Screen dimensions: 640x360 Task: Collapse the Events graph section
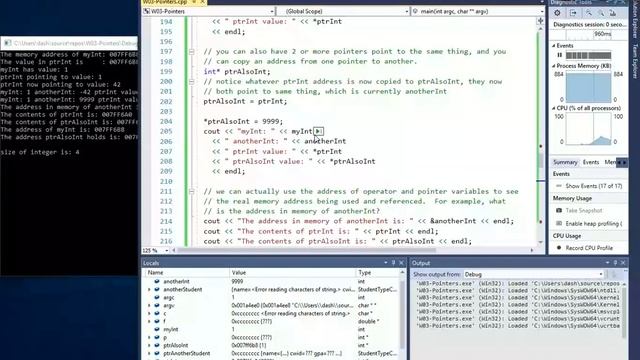coord(554,46)
